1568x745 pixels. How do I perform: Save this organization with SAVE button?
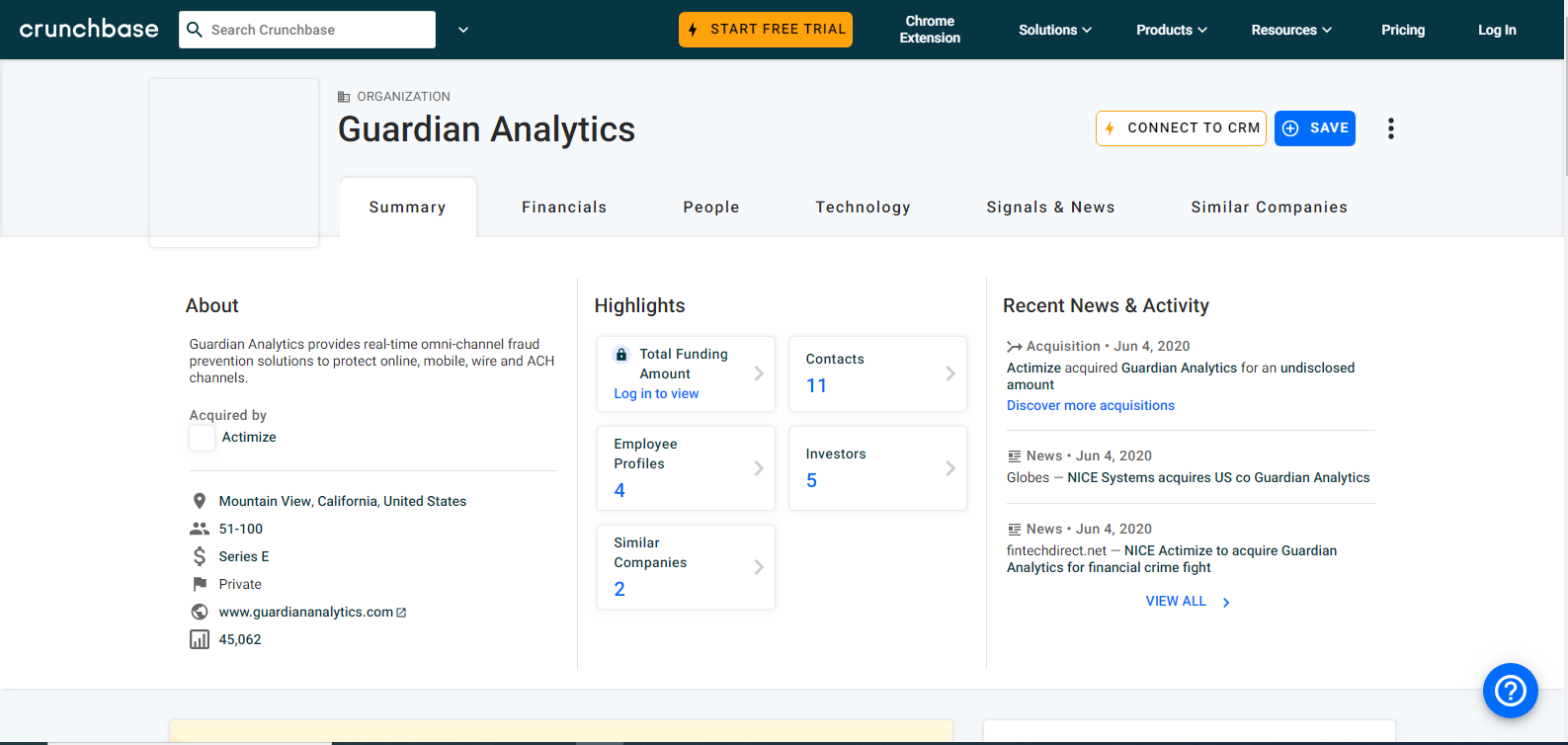coord(1315,128)
